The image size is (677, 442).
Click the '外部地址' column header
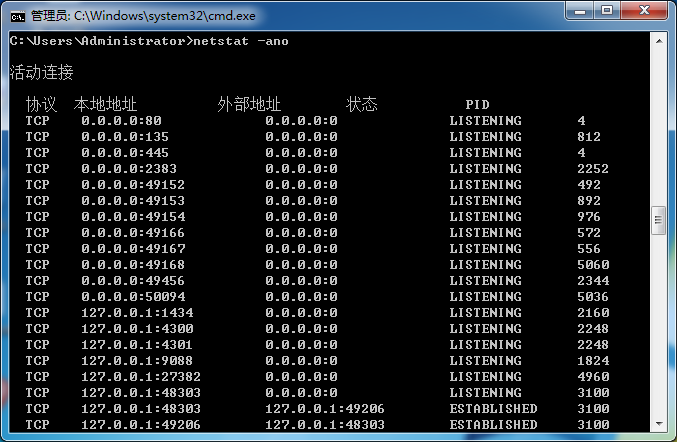click(249, 104)
